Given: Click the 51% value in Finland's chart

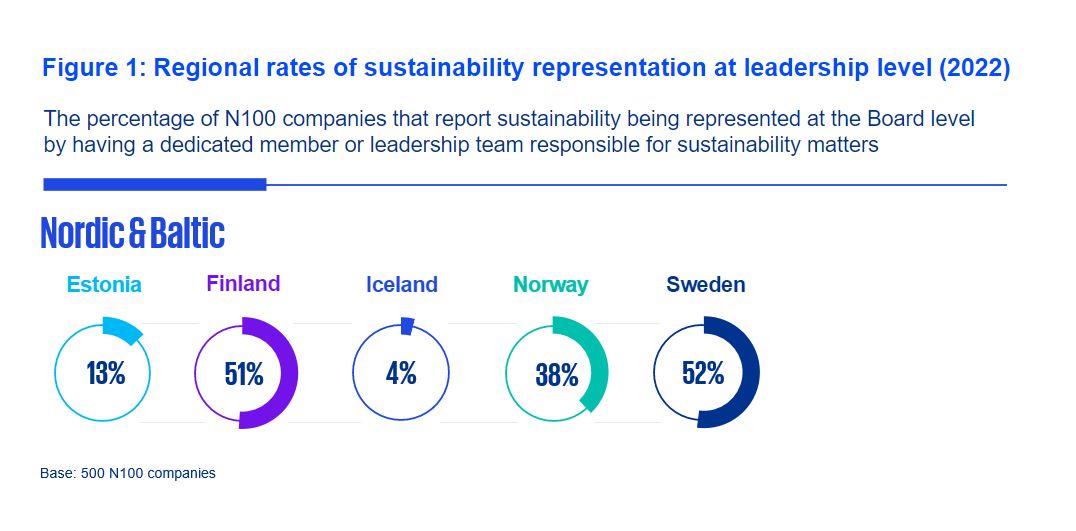Looking at the screenshot, I should [244, 374].
